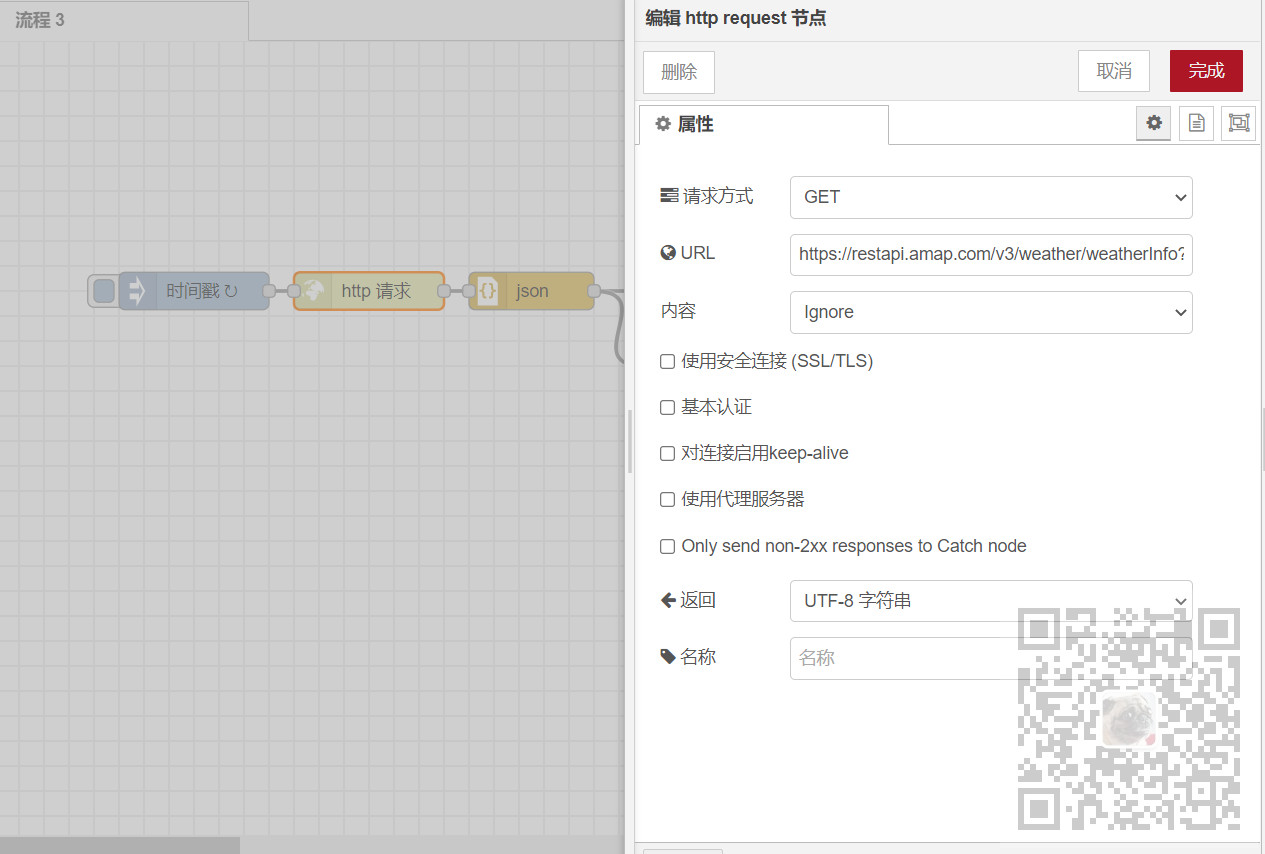The image size is (1265, 854).
Task: Click the 取消 button
Action: click(x=1114, y=71)
